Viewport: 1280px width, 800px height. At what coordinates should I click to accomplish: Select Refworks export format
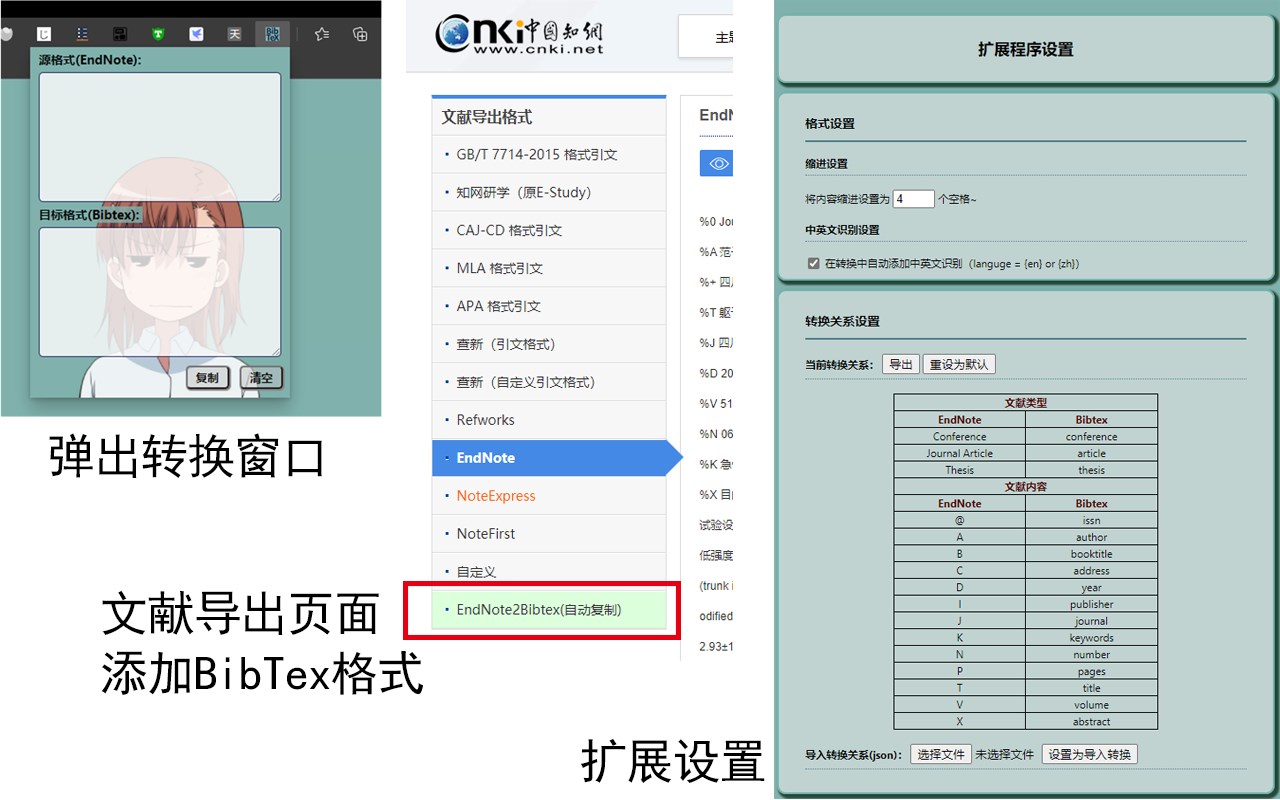pyautogui.click(x=549, y=420)
